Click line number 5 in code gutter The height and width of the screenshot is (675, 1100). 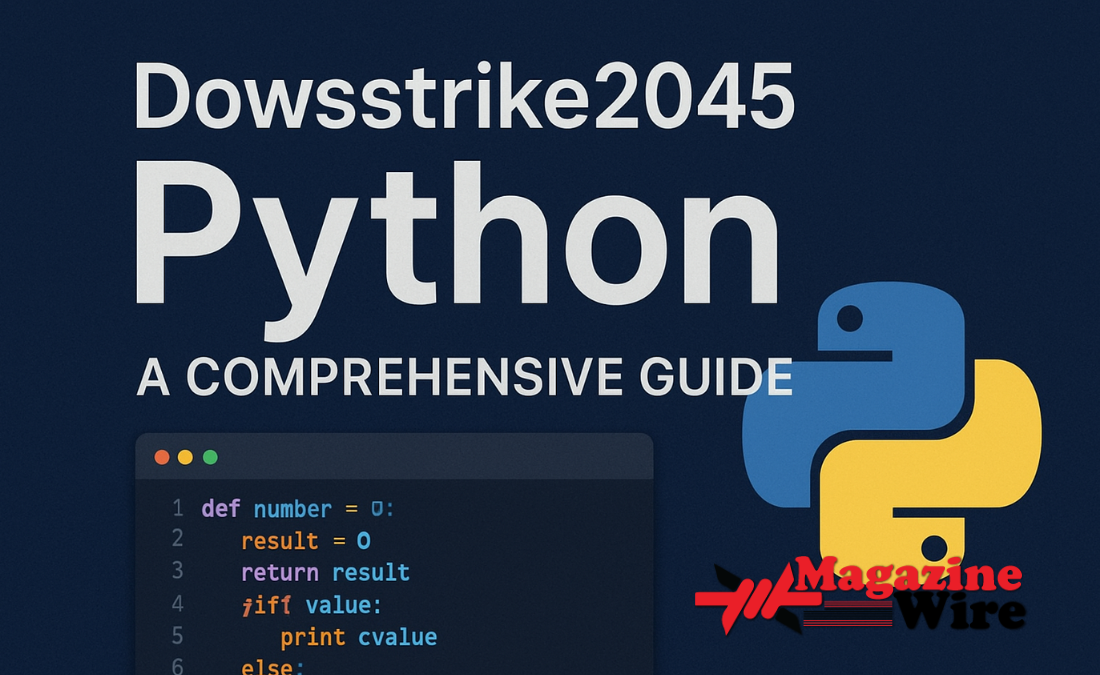[177, 636]
